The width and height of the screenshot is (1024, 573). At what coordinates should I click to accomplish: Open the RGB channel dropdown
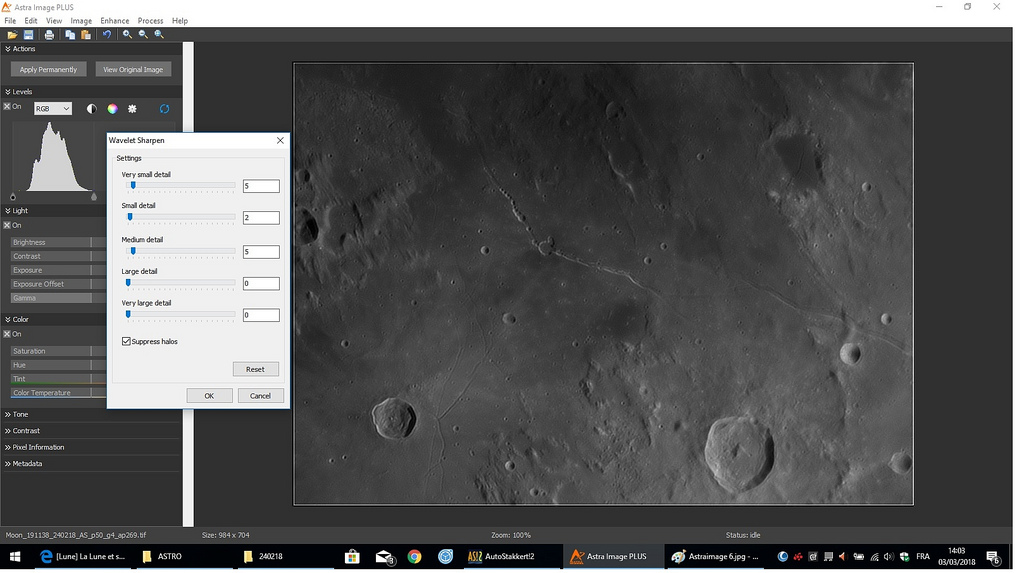(x=53, y=108)
